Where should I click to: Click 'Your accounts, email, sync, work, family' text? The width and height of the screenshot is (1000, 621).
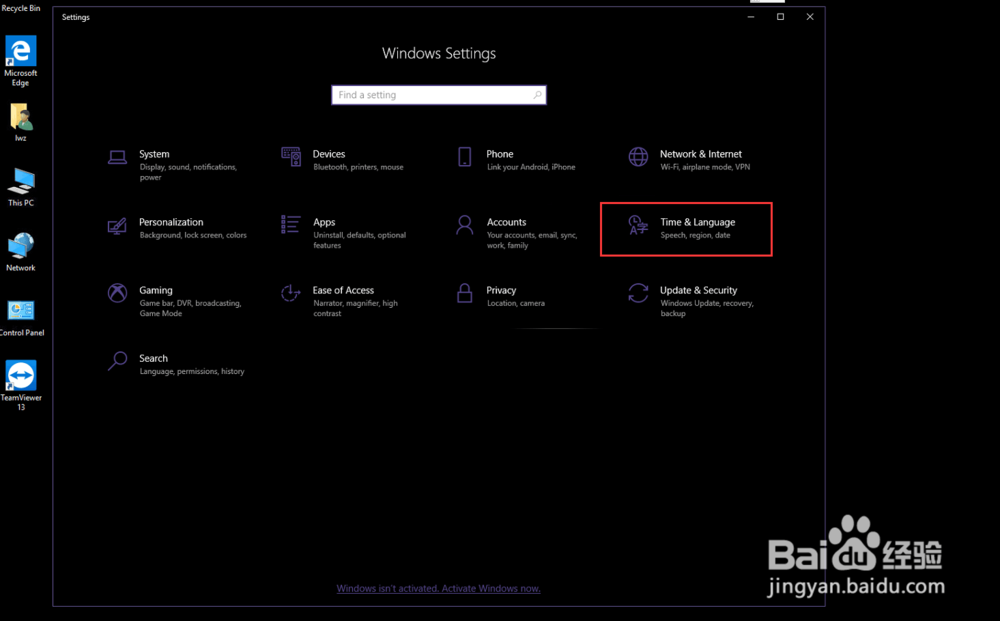tap(532, 240)
